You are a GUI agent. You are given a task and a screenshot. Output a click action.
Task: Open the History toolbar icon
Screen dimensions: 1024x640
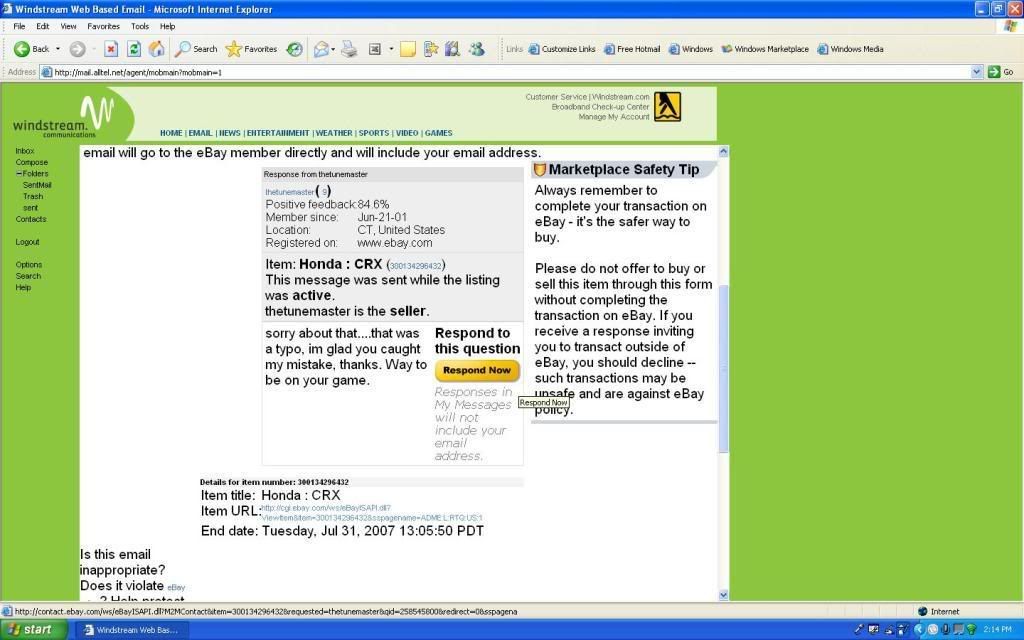[295, 48]
